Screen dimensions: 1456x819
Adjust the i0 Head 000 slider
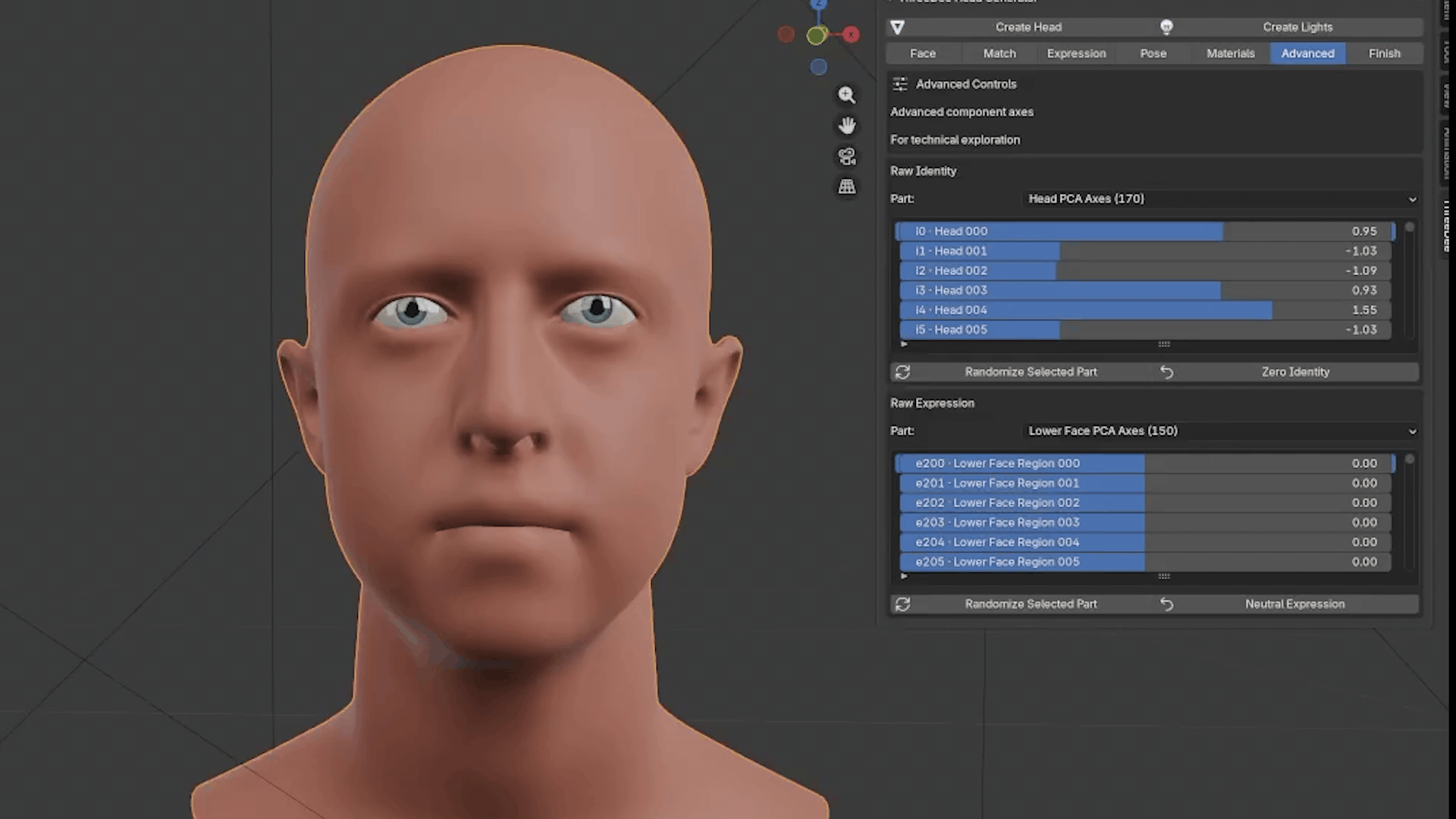pos(1145,231)
